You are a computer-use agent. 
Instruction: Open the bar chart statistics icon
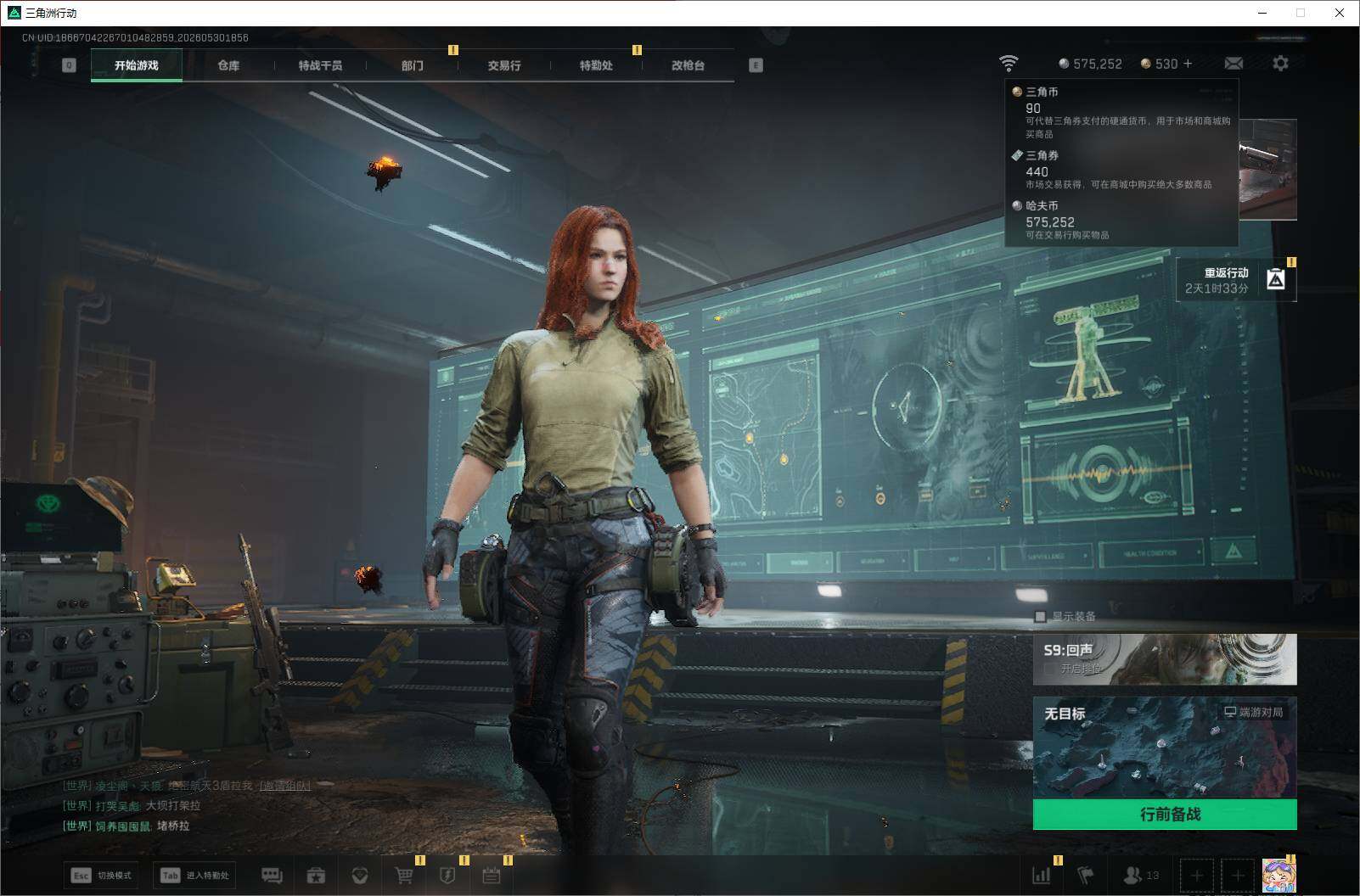[x=1042, y=875]
